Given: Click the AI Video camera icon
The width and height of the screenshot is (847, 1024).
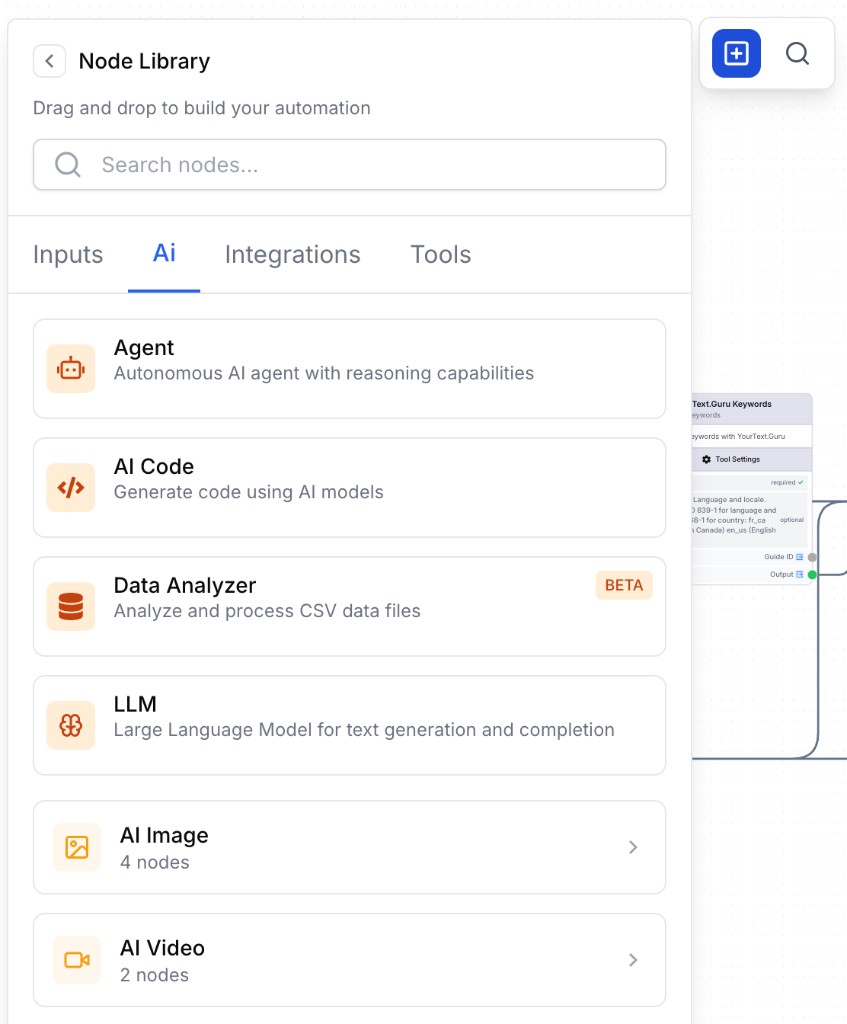Looking at the screenshot, I should [77, 960].
